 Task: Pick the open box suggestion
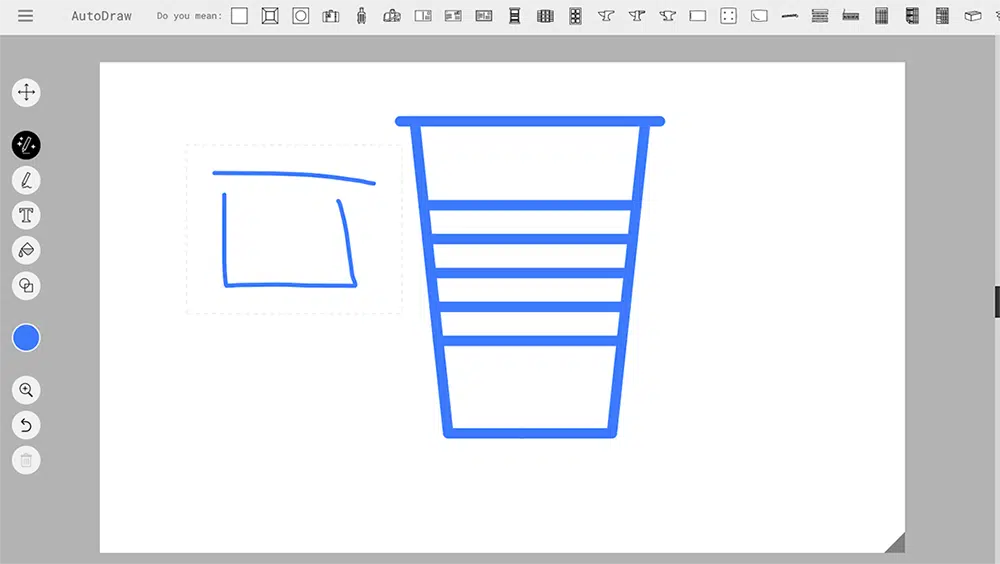972,16
